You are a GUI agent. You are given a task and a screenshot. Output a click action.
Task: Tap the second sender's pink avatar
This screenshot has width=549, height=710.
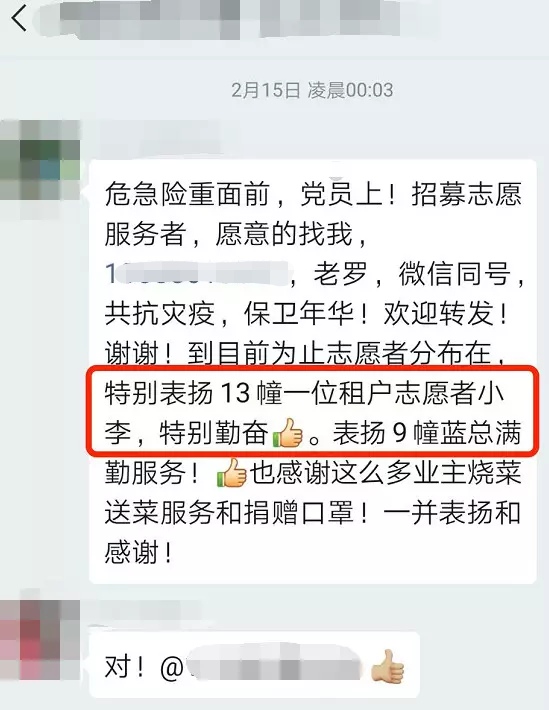click(40, 639)
